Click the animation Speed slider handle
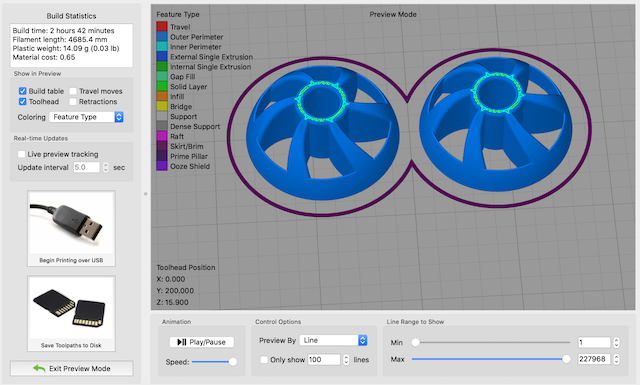Screen dimensions: 640x385 [233, 361]
